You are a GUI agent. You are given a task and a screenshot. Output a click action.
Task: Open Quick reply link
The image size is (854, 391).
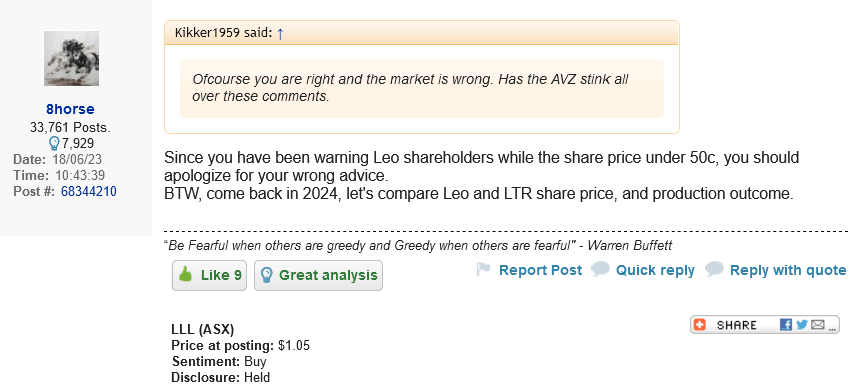coord(655,270)
